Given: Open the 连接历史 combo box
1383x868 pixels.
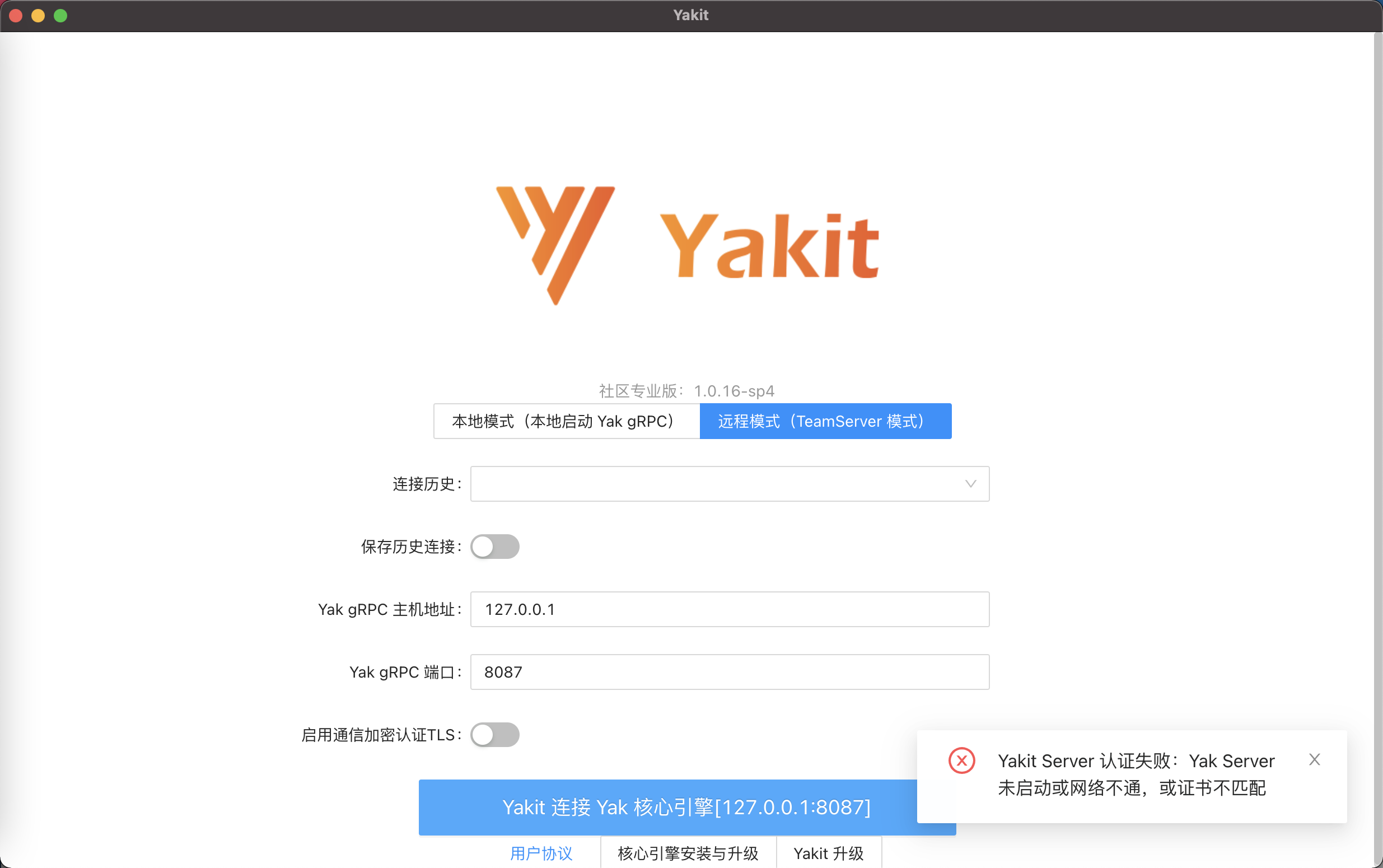Looking at the screenshot, I should point(717,484).
